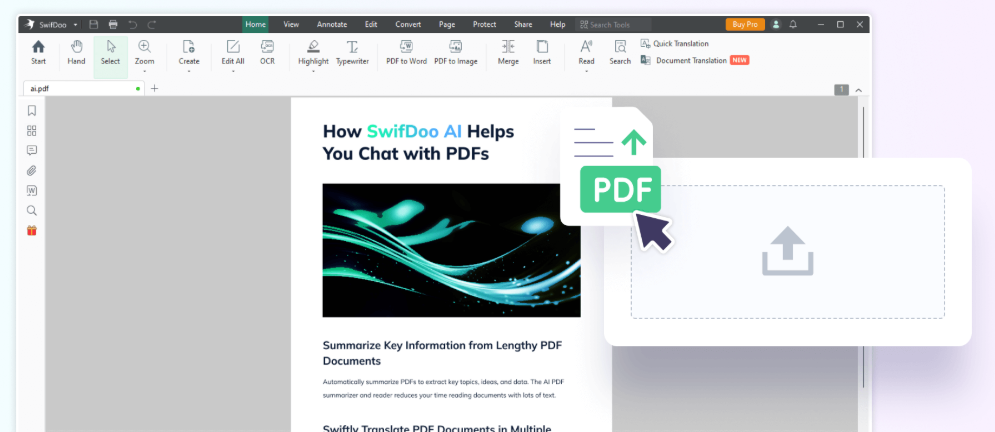
Task: Collapse the ribbon with the chevron
Action: point(859,90)
